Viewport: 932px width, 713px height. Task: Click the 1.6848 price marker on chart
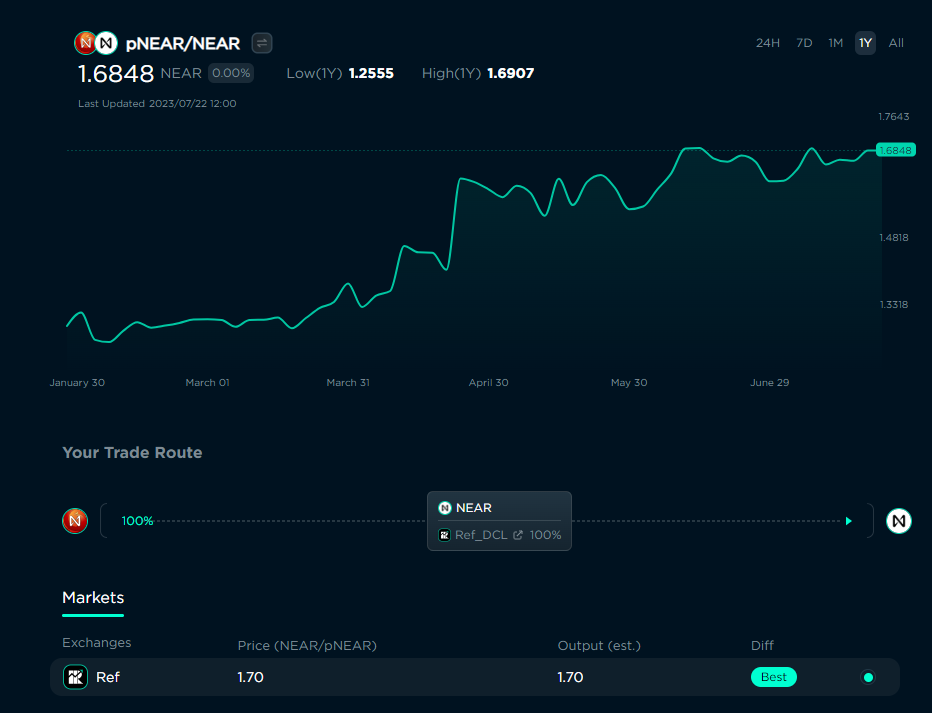894,150
